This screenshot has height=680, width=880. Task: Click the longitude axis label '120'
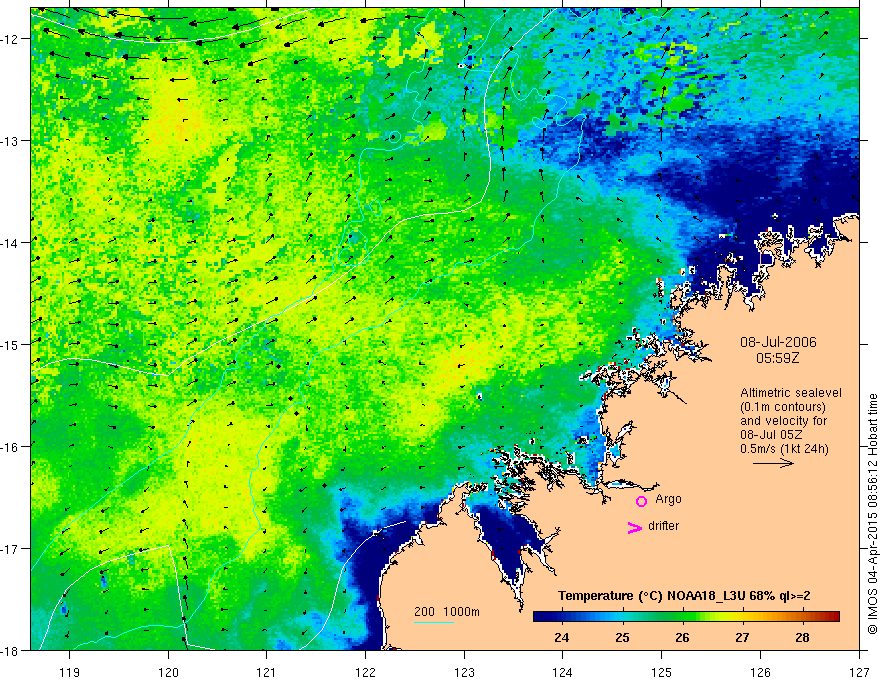tap(168, 672)
